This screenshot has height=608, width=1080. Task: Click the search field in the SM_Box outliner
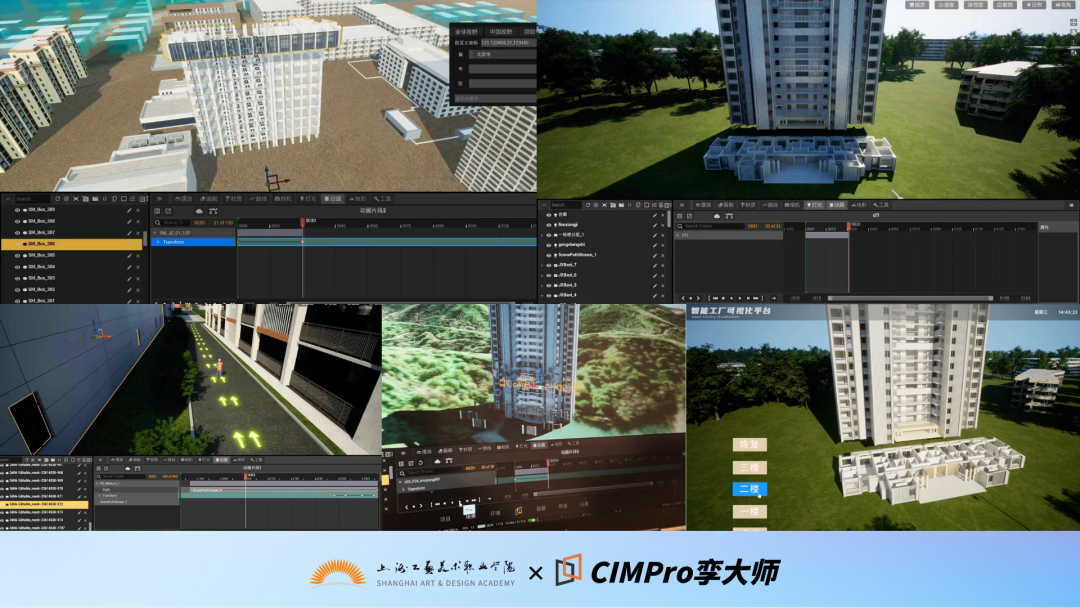[32, 199]
